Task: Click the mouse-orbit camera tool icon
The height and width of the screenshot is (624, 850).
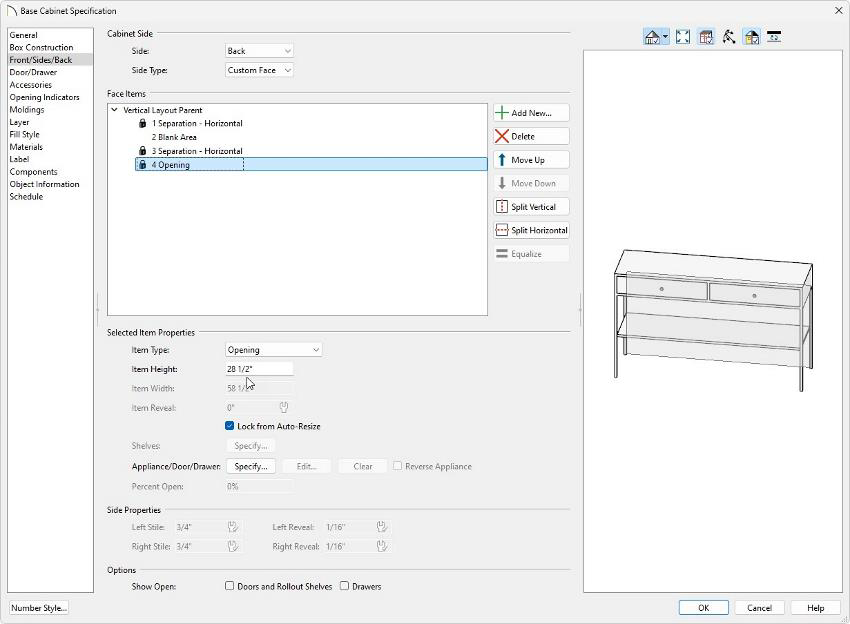Action: [729, 37]
